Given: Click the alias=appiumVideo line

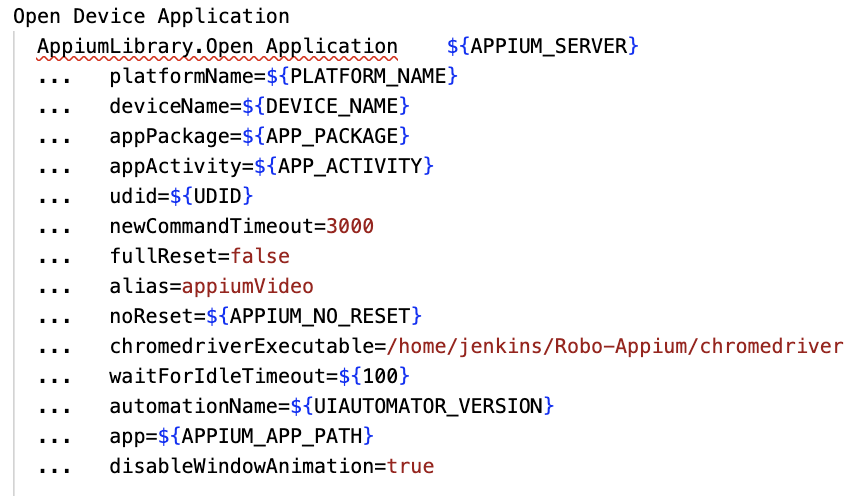Looking at the screenshot, I should (x=211, y=286).
